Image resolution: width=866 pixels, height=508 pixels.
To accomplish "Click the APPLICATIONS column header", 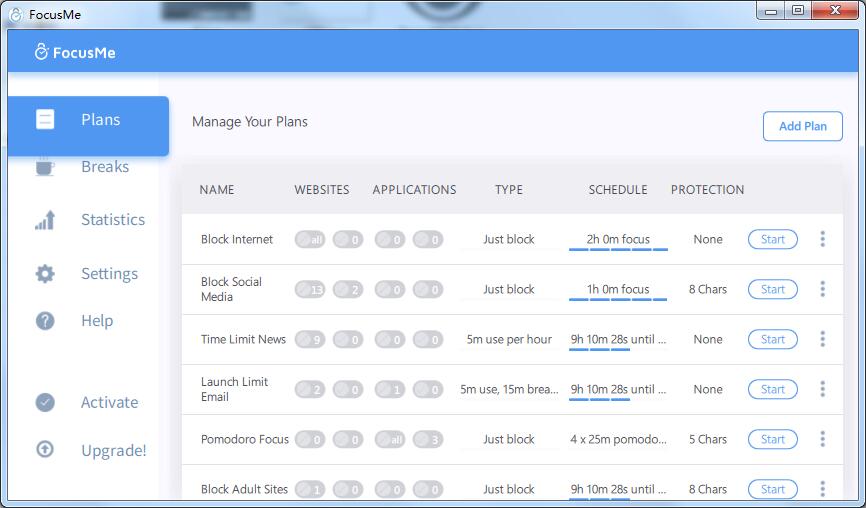I will tap(414, 190).
